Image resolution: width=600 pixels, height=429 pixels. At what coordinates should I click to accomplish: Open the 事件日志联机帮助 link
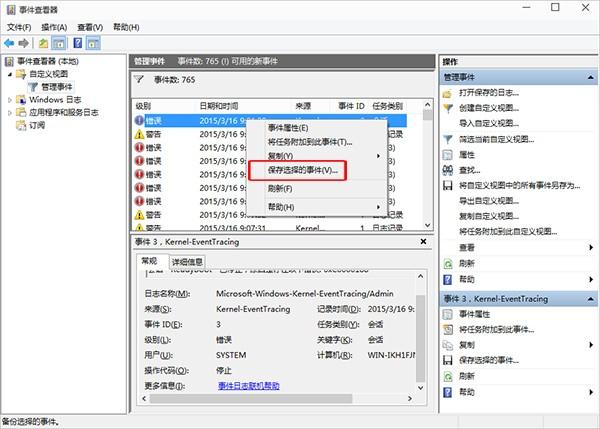(x=248, y=385)
